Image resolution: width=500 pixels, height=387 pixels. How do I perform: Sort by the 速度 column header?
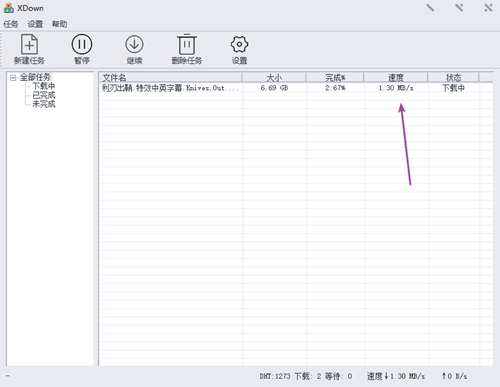point(396,77)
